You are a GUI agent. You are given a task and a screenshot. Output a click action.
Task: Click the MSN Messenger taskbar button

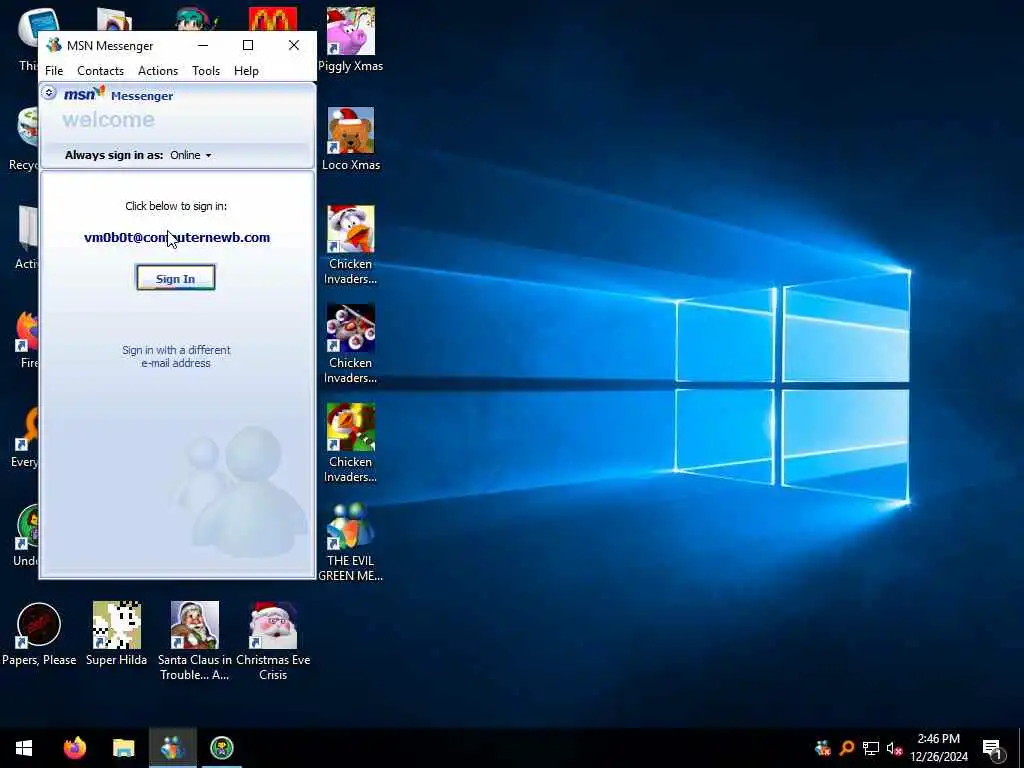(172, 748)
